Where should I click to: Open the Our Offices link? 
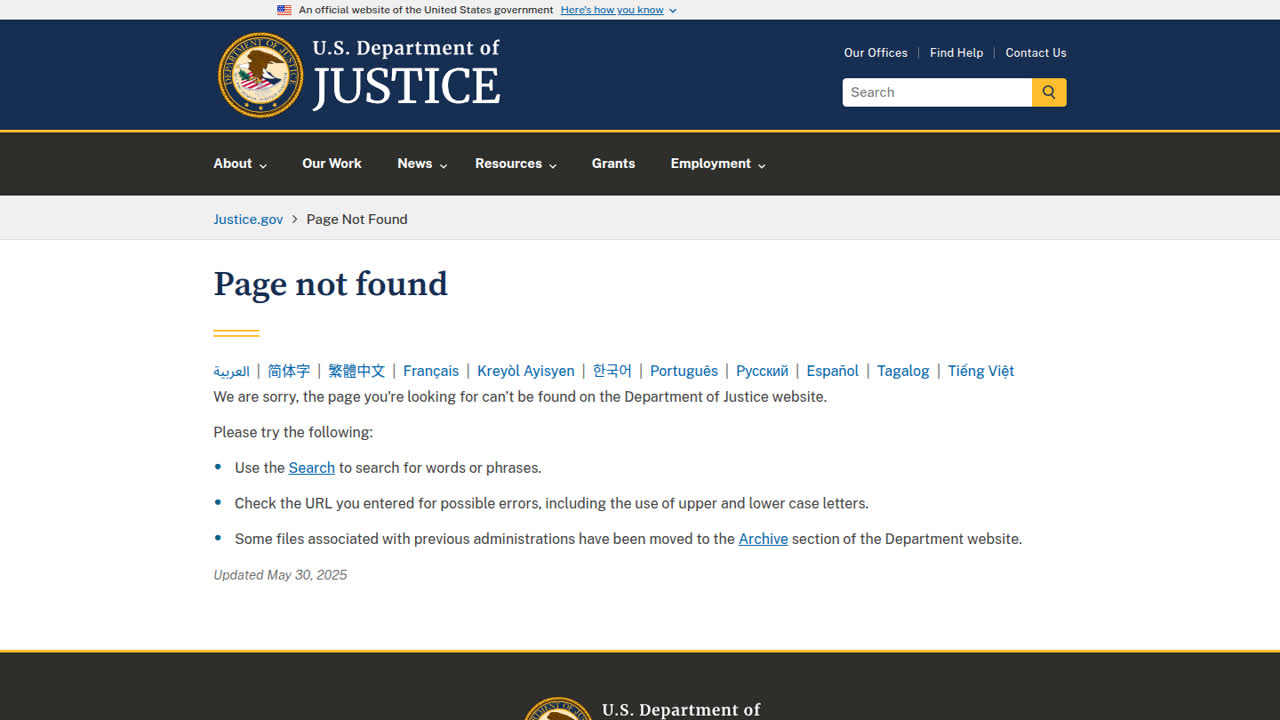point(876,53)
